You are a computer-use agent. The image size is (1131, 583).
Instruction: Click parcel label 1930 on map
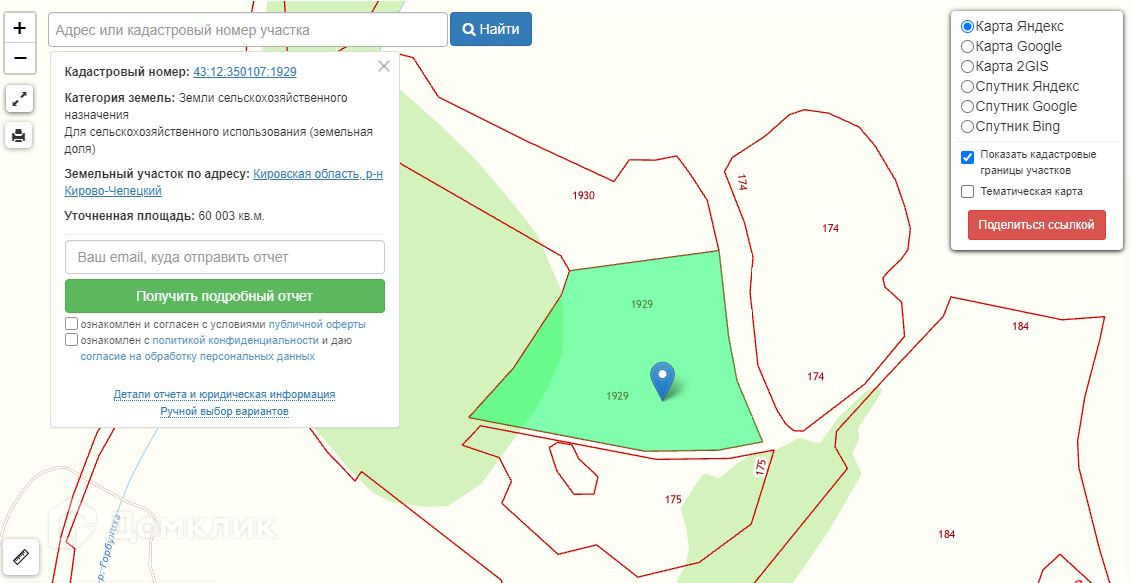click(x=584, y=196)
